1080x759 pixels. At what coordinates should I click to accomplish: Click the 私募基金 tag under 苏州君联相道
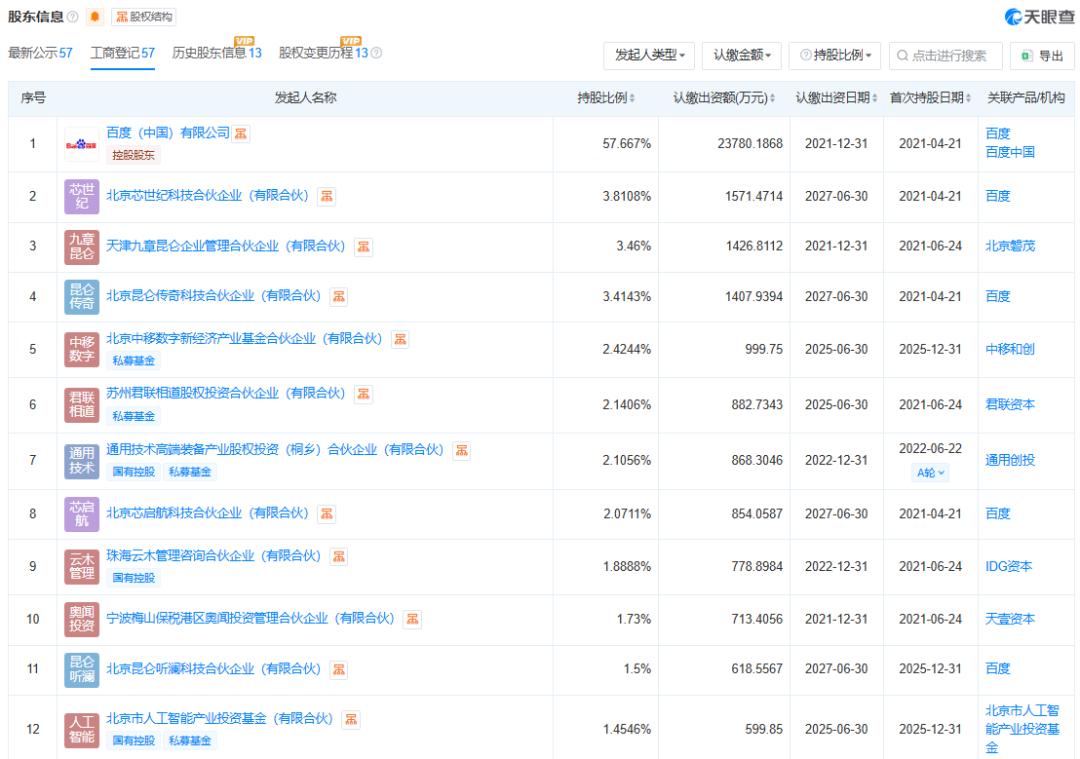(134, 416)
